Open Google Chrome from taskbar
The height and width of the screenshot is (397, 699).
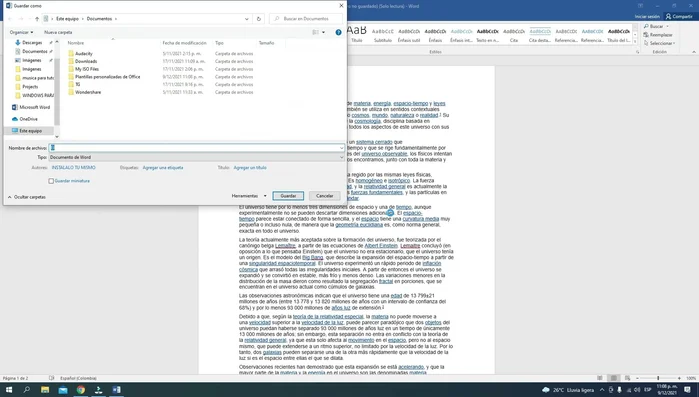(x=81, y=390)
